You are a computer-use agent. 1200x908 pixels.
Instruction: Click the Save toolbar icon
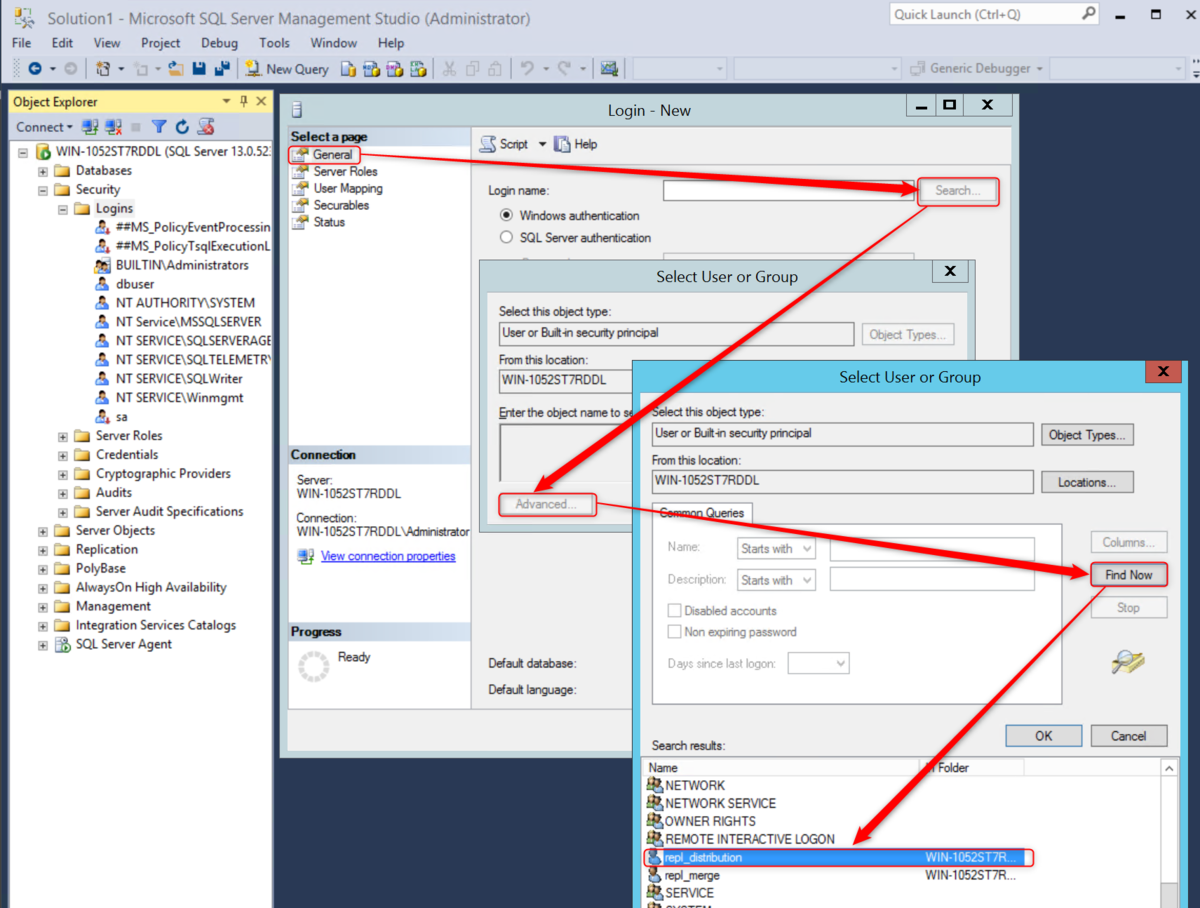[x=199, y=69]
